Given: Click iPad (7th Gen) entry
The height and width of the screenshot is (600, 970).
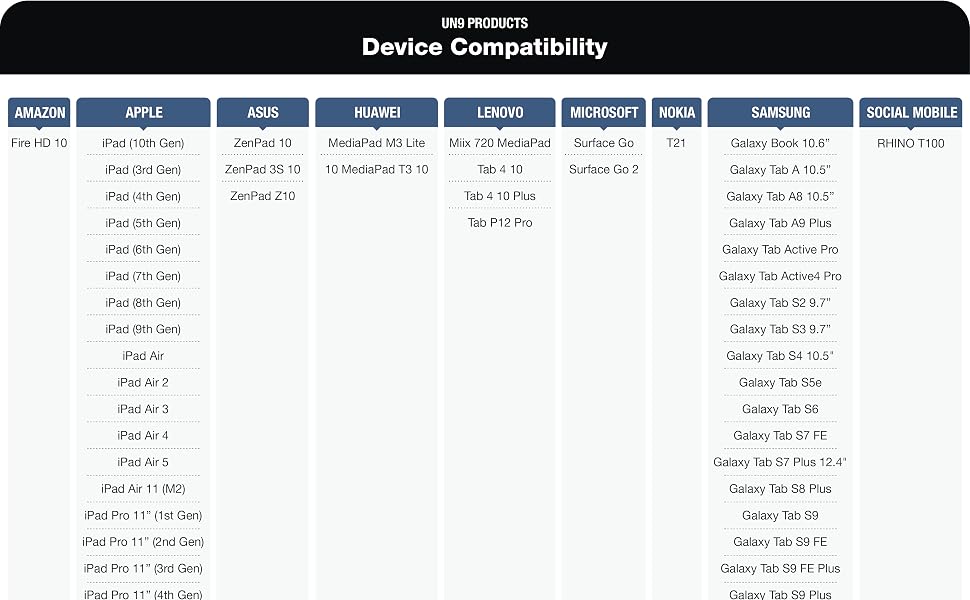Looking at the screenshot, I should [143, 276].
